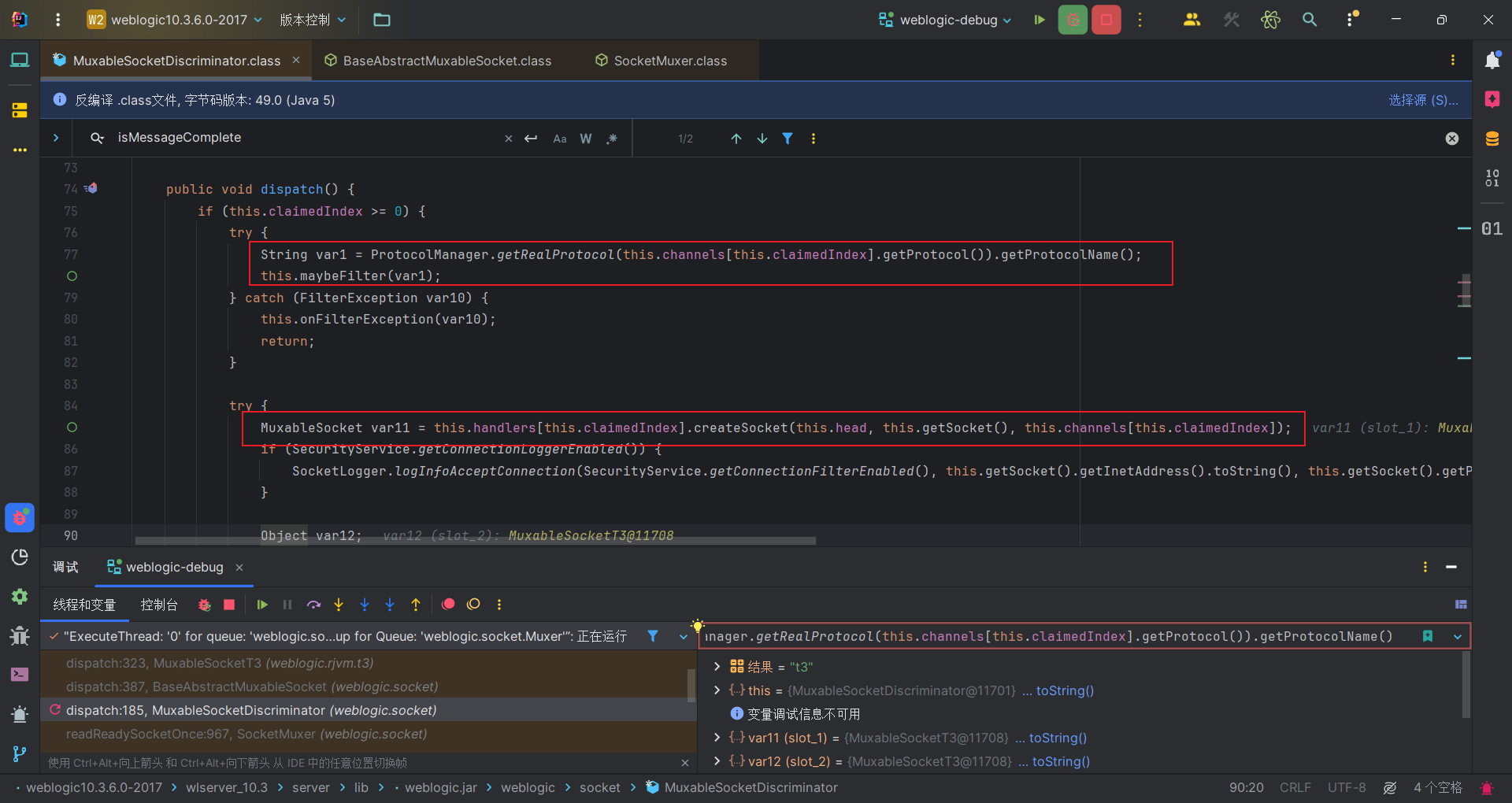Toggle Match Case (Aa) in search
This screenshot has width=1512, height=803.
coord(560,139)
